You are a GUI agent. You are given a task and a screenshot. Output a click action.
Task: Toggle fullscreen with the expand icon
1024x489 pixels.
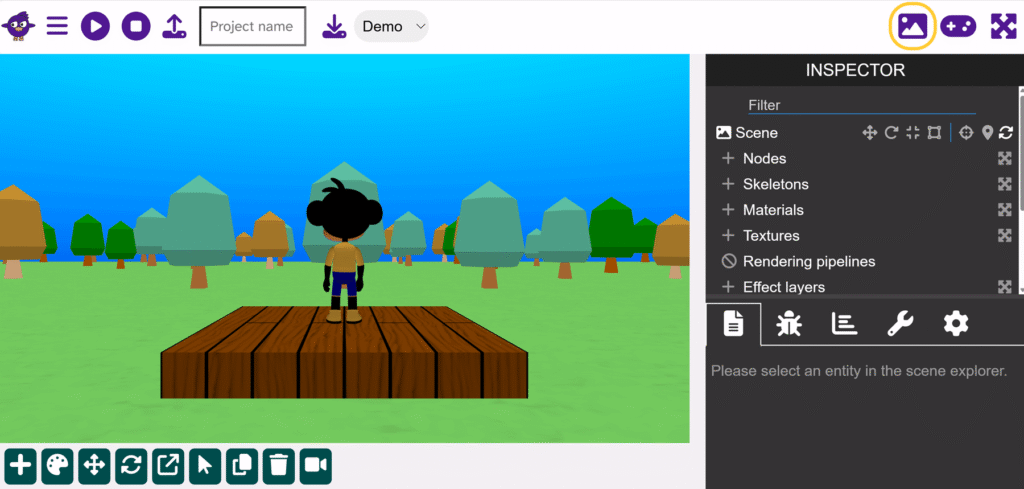[x=1003, y=26]
